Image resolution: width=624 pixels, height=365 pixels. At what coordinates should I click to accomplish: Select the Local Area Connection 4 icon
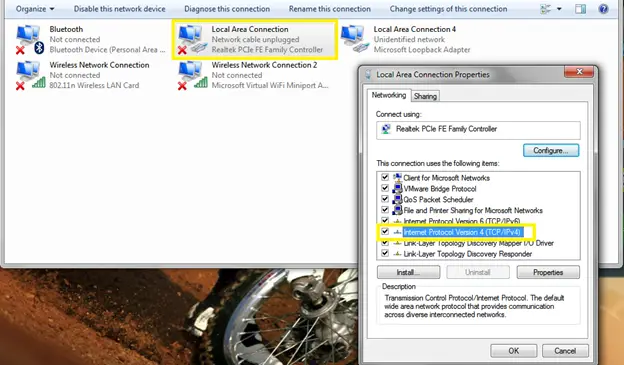(x=354, y=38)
